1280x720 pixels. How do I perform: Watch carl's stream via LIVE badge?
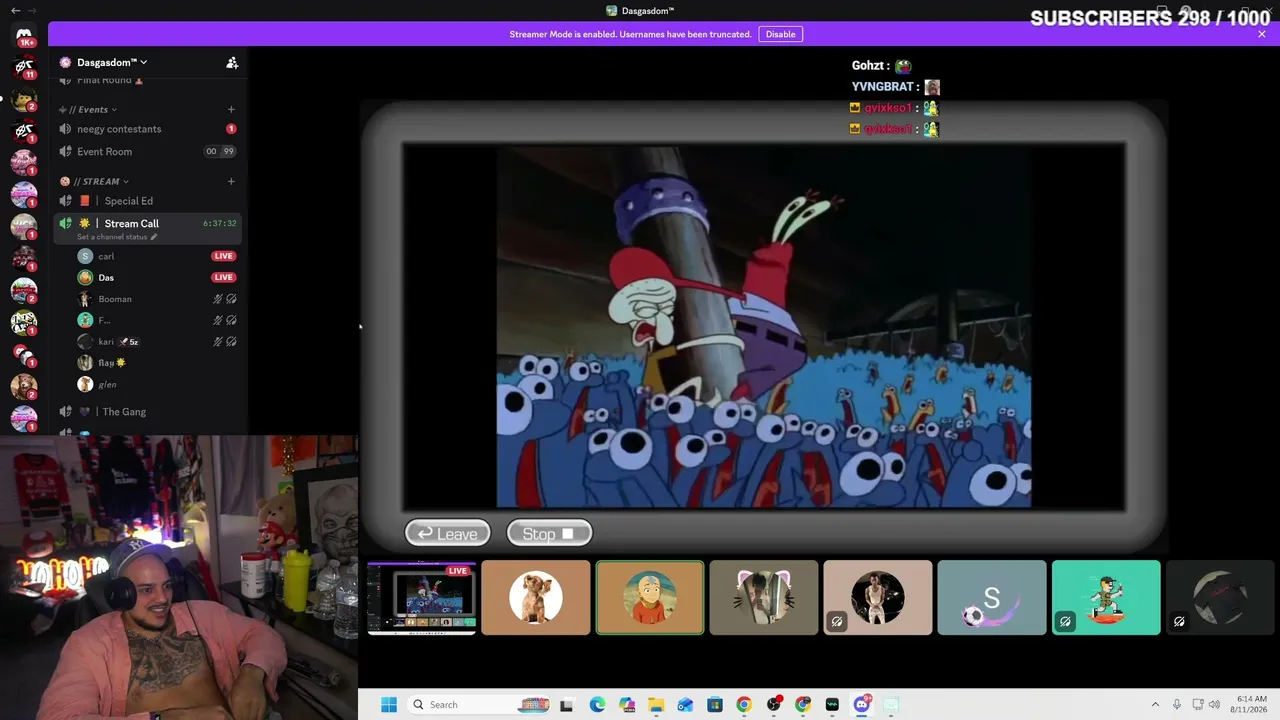223,256
